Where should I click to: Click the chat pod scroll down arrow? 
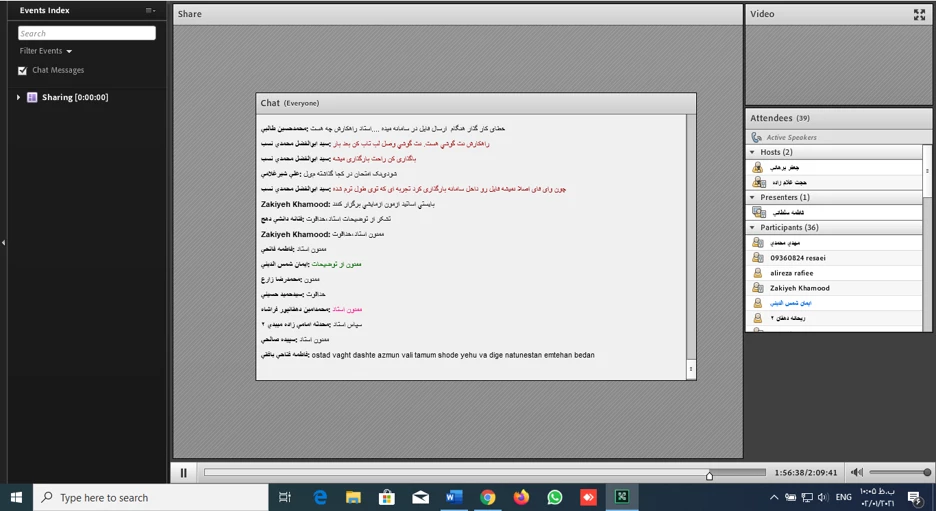tap(690, 369)
